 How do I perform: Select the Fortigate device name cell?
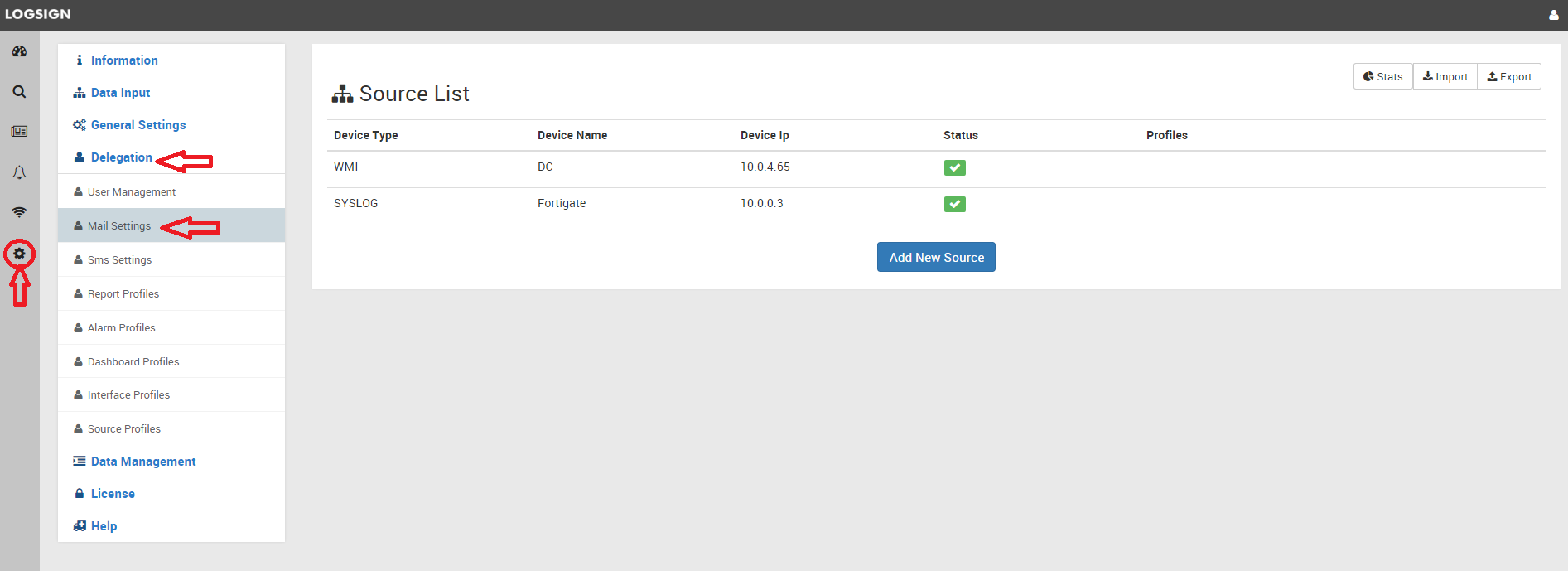[x=562, y=203]
